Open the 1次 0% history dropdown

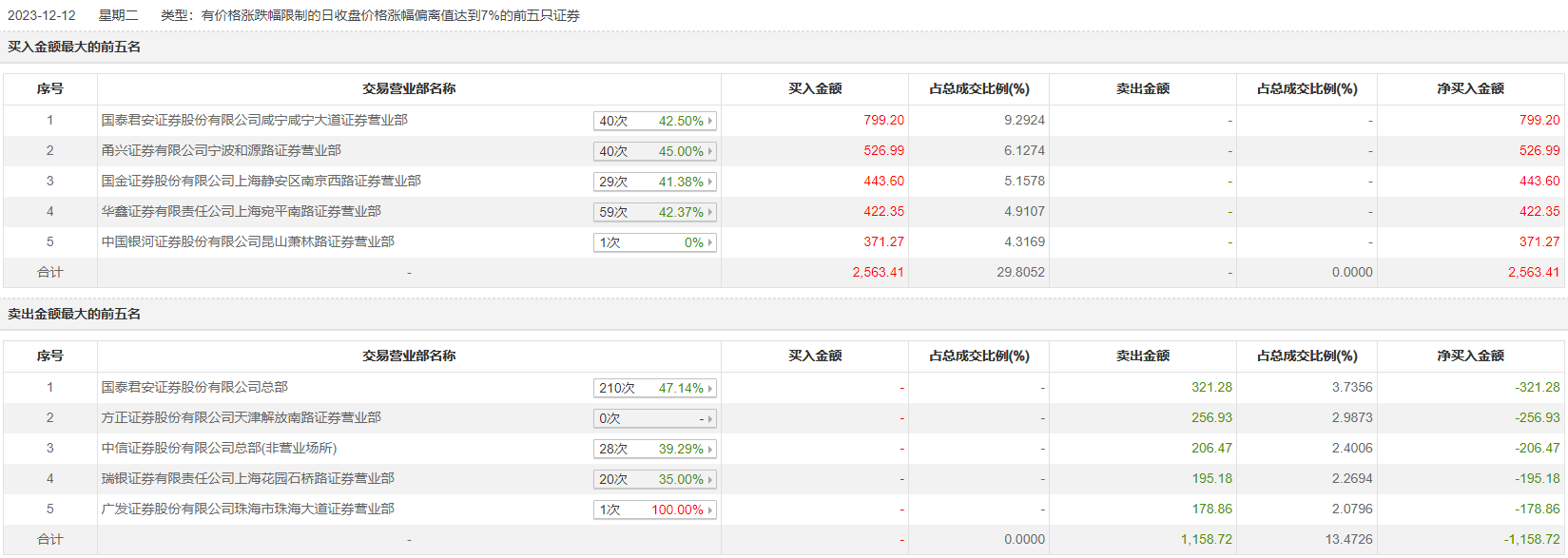point(654,242)
